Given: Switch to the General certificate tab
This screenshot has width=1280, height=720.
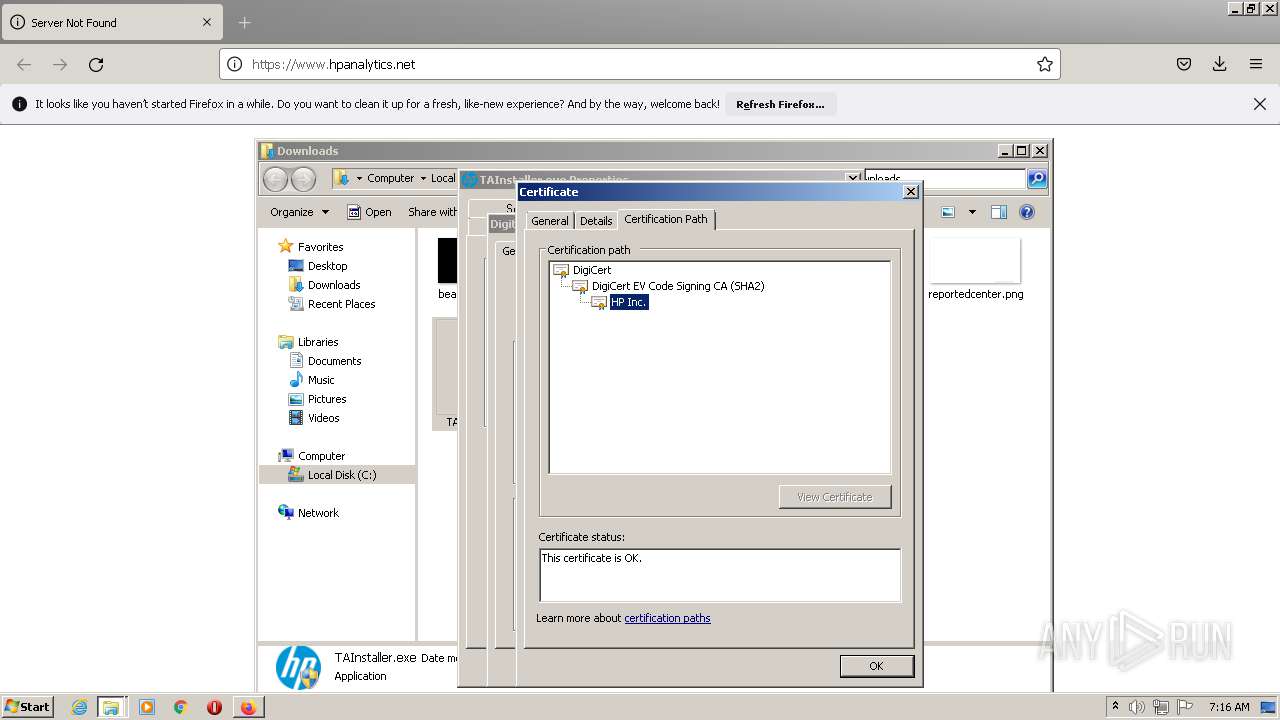Looking at the screenshot, I should [549, 221].
